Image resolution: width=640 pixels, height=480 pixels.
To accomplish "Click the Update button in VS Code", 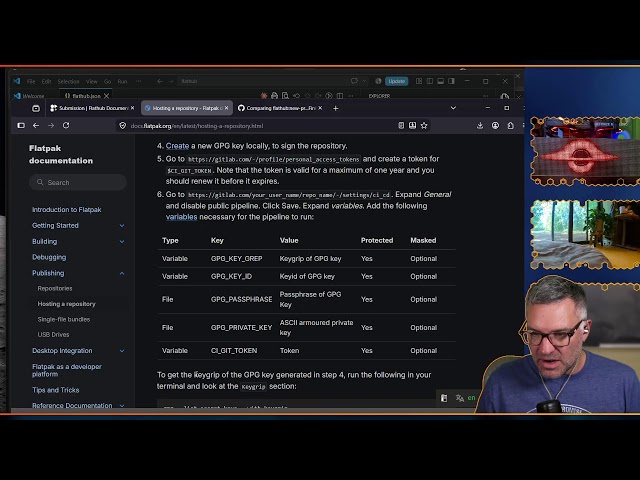I will 396,81.
